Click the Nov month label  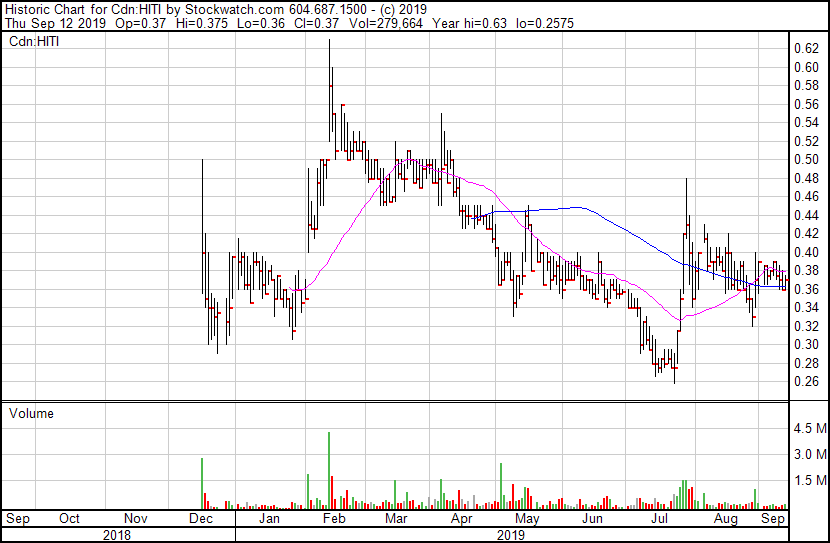click(x=135, y=519)
